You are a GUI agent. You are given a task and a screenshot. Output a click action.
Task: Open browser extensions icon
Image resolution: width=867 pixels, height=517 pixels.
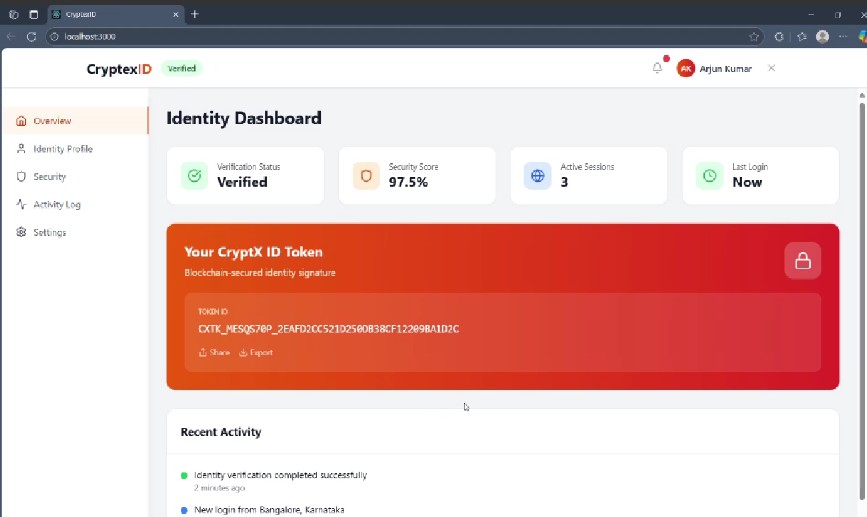(779, 36)
